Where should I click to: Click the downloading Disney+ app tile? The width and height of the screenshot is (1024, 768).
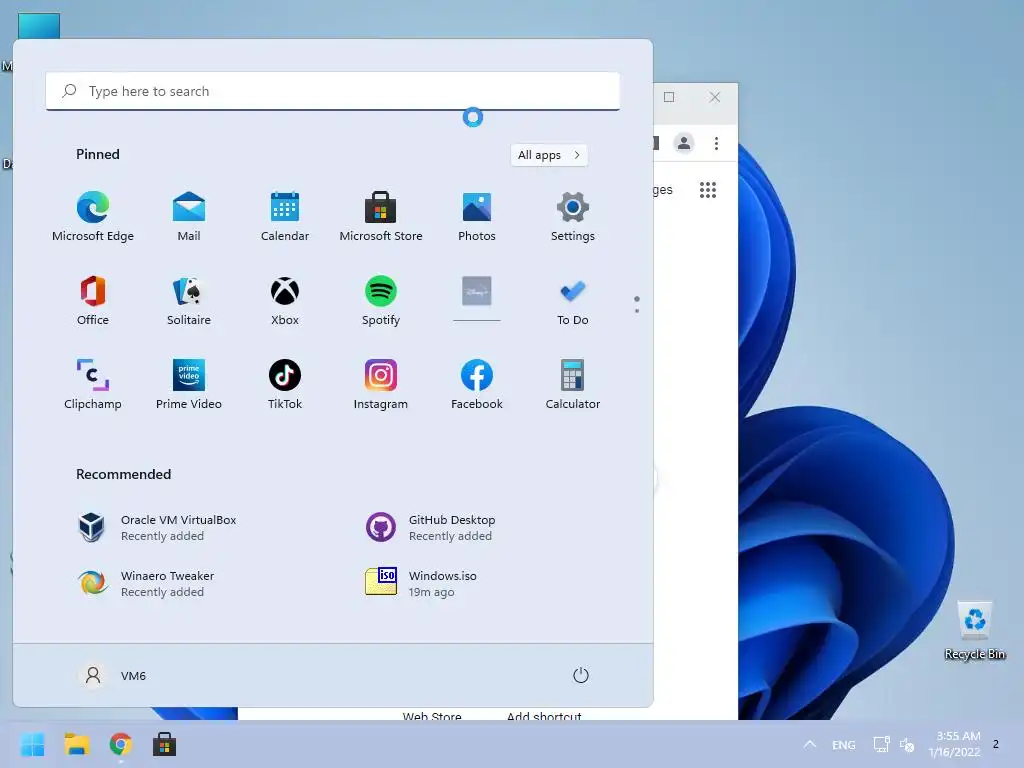(477, 298)
